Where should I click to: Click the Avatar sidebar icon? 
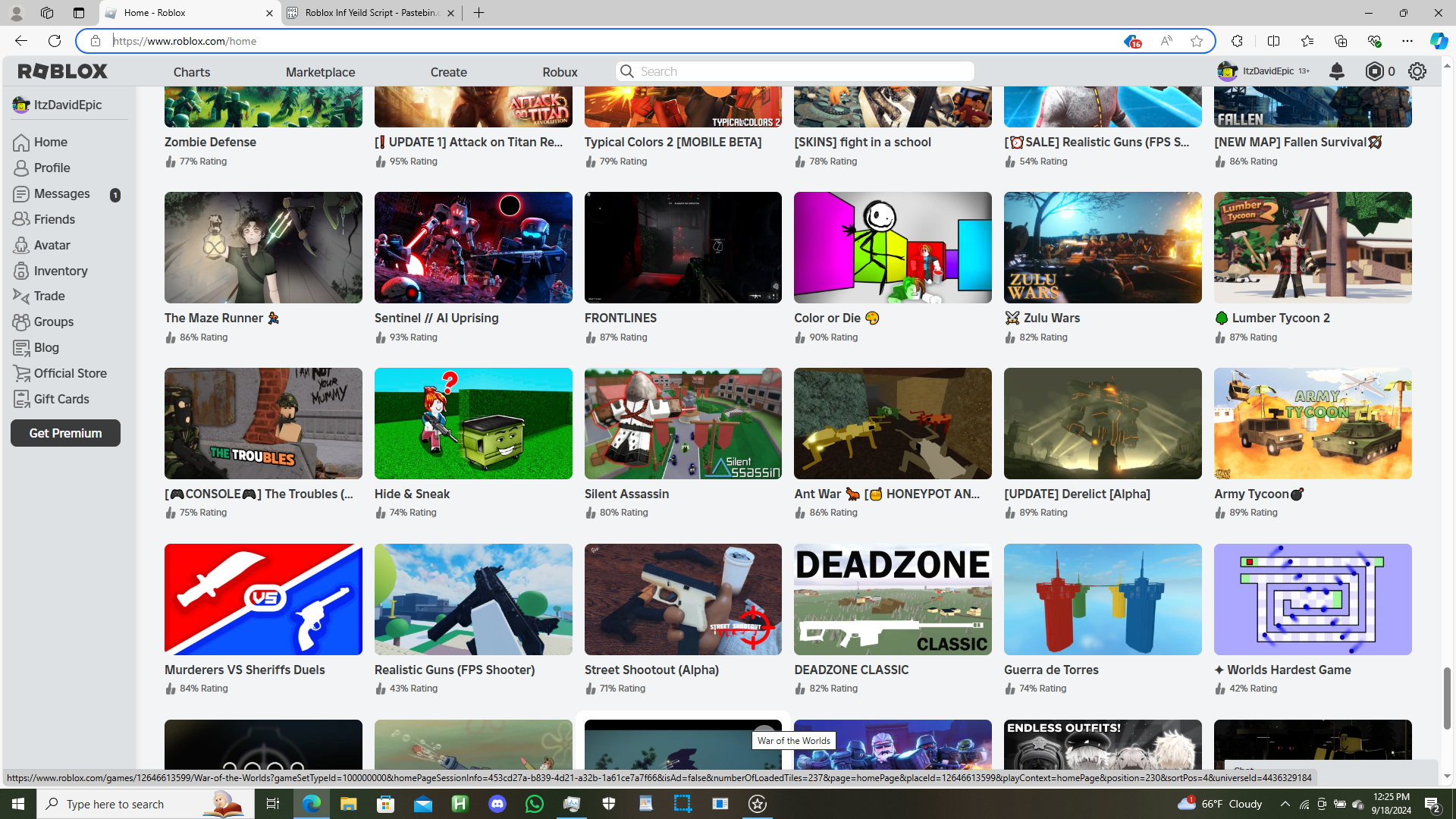coord(21,245)
